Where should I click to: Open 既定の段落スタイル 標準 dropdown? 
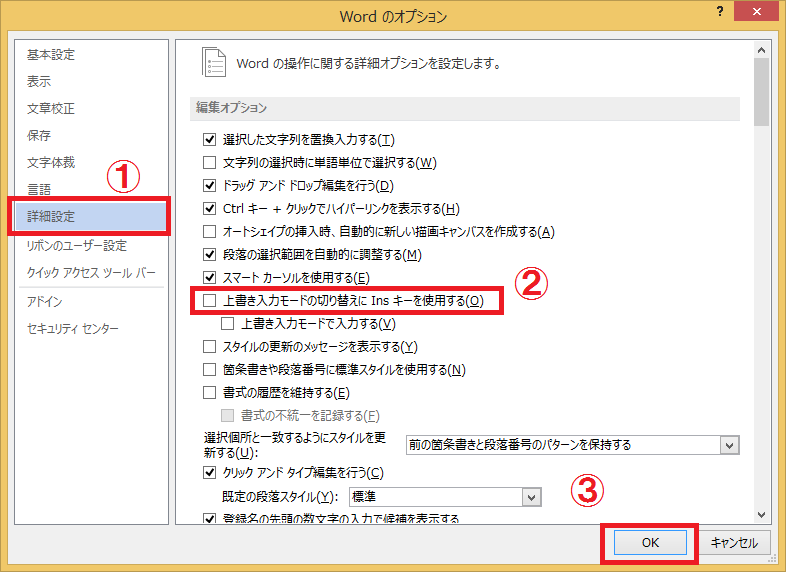[x=445, y=497]
